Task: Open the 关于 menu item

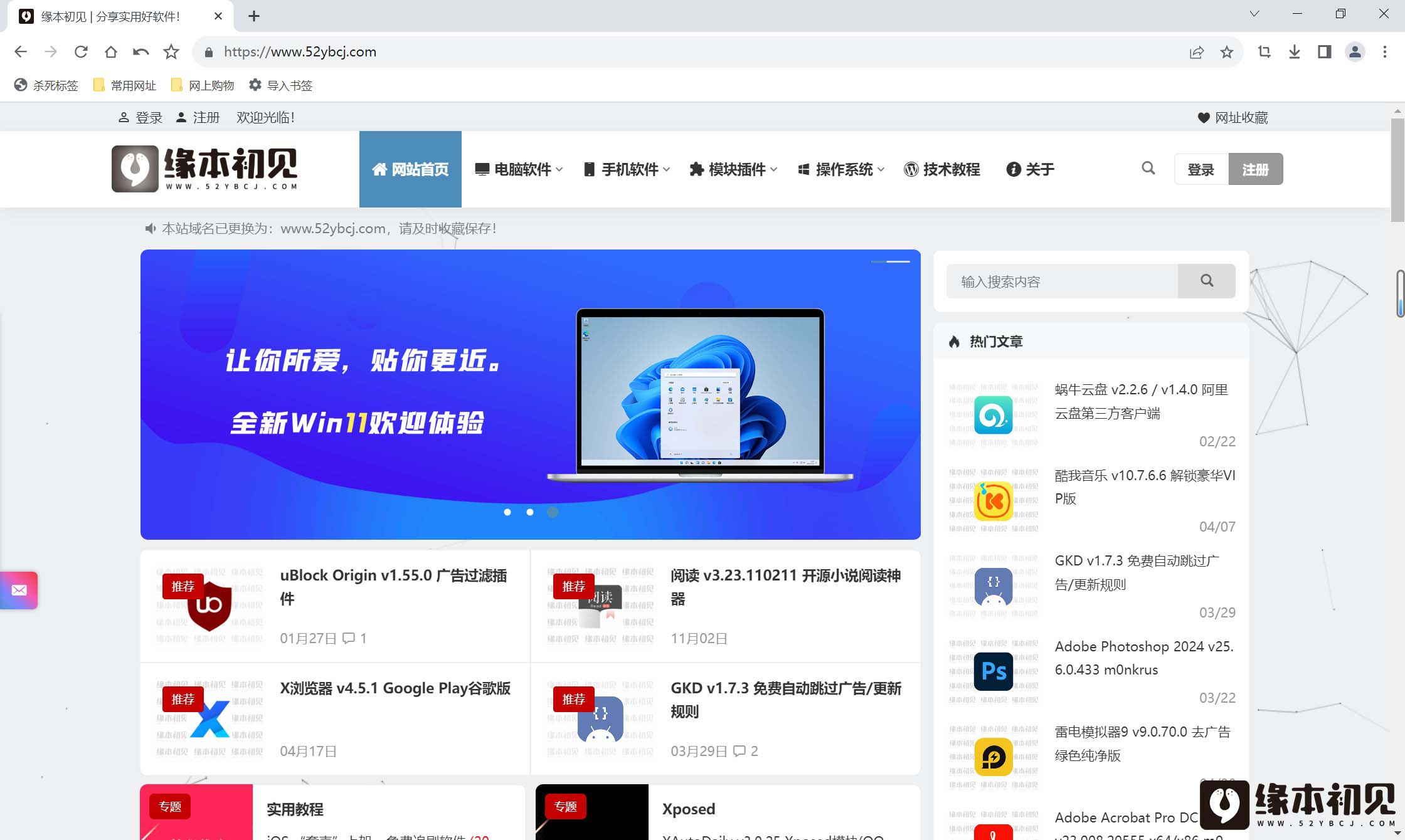Action: [x=1031, y=169]
